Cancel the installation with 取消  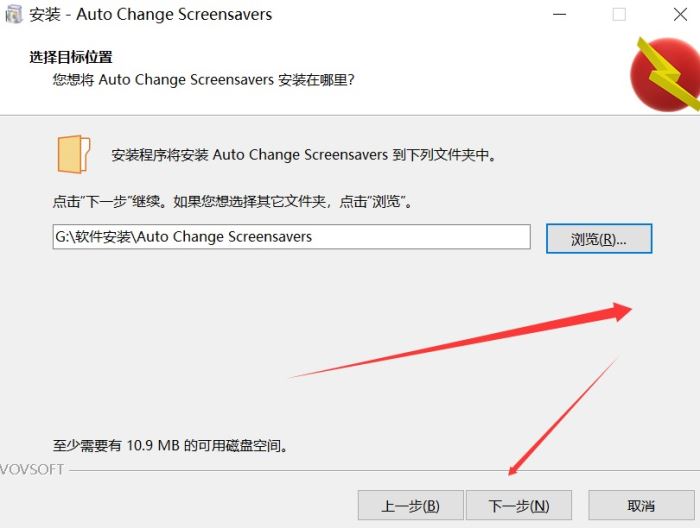pos(641,505)
